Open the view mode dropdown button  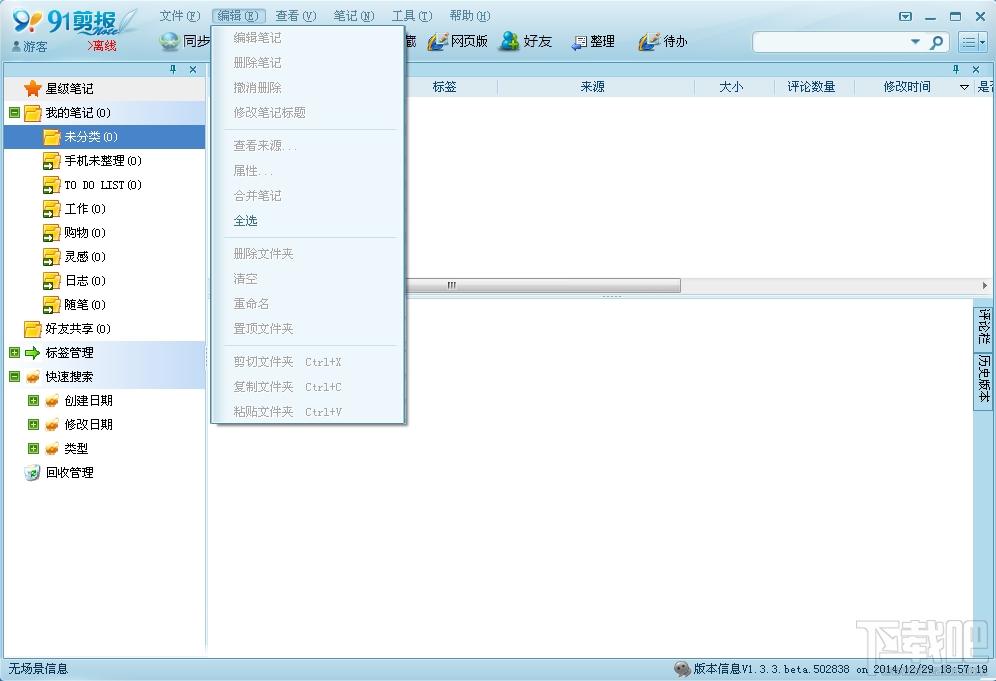(972, 43)
